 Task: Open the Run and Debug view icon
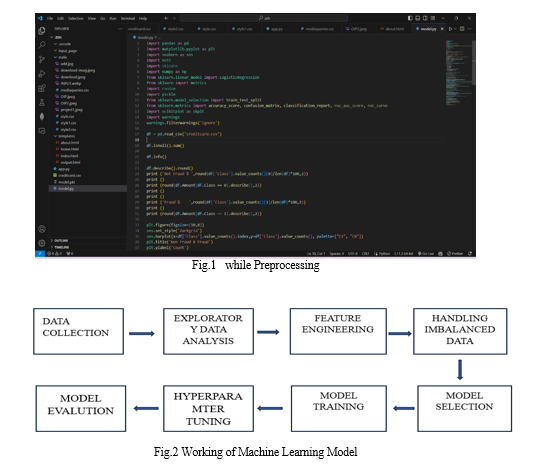[42, 74]
